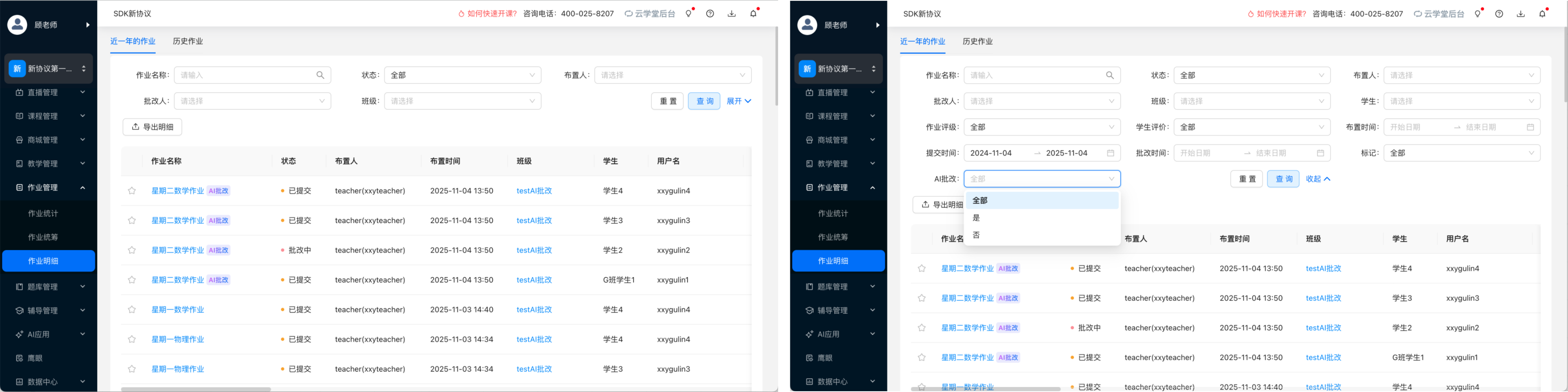Click the calendar icon in 提交时间 date range

coord(1110,153)
